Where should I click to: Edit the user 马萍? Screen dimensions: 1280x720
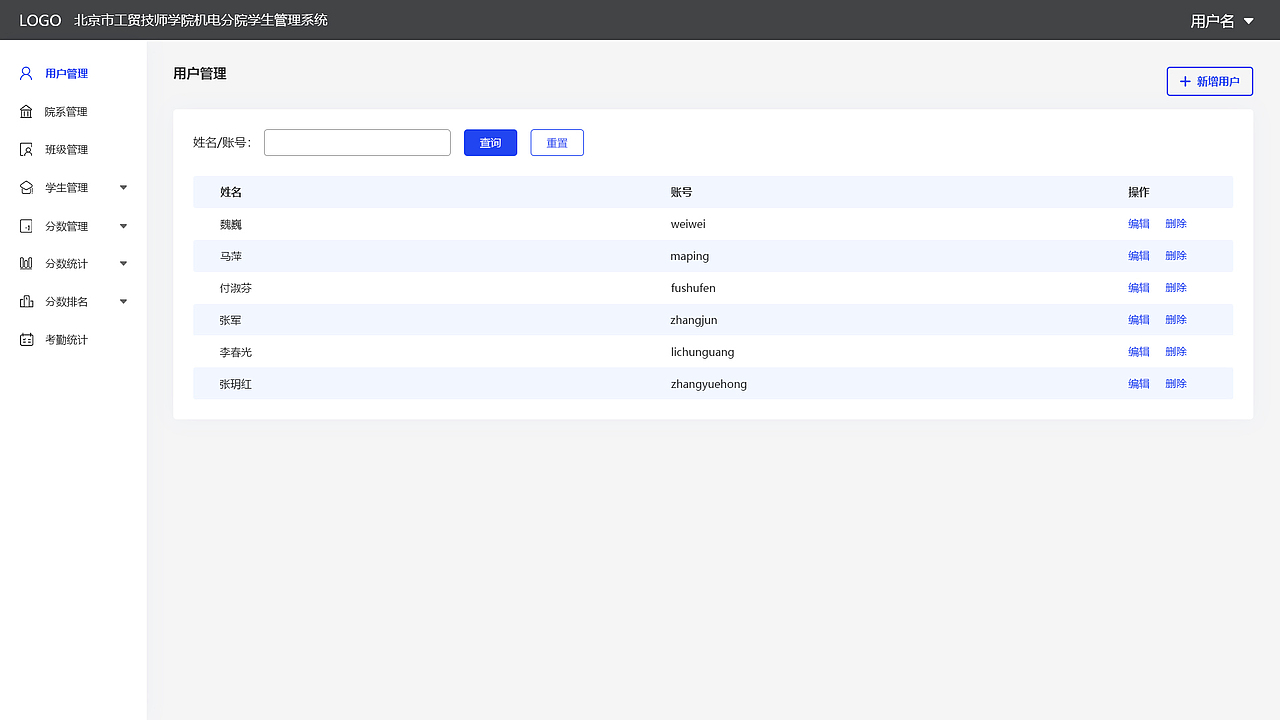1139,256
